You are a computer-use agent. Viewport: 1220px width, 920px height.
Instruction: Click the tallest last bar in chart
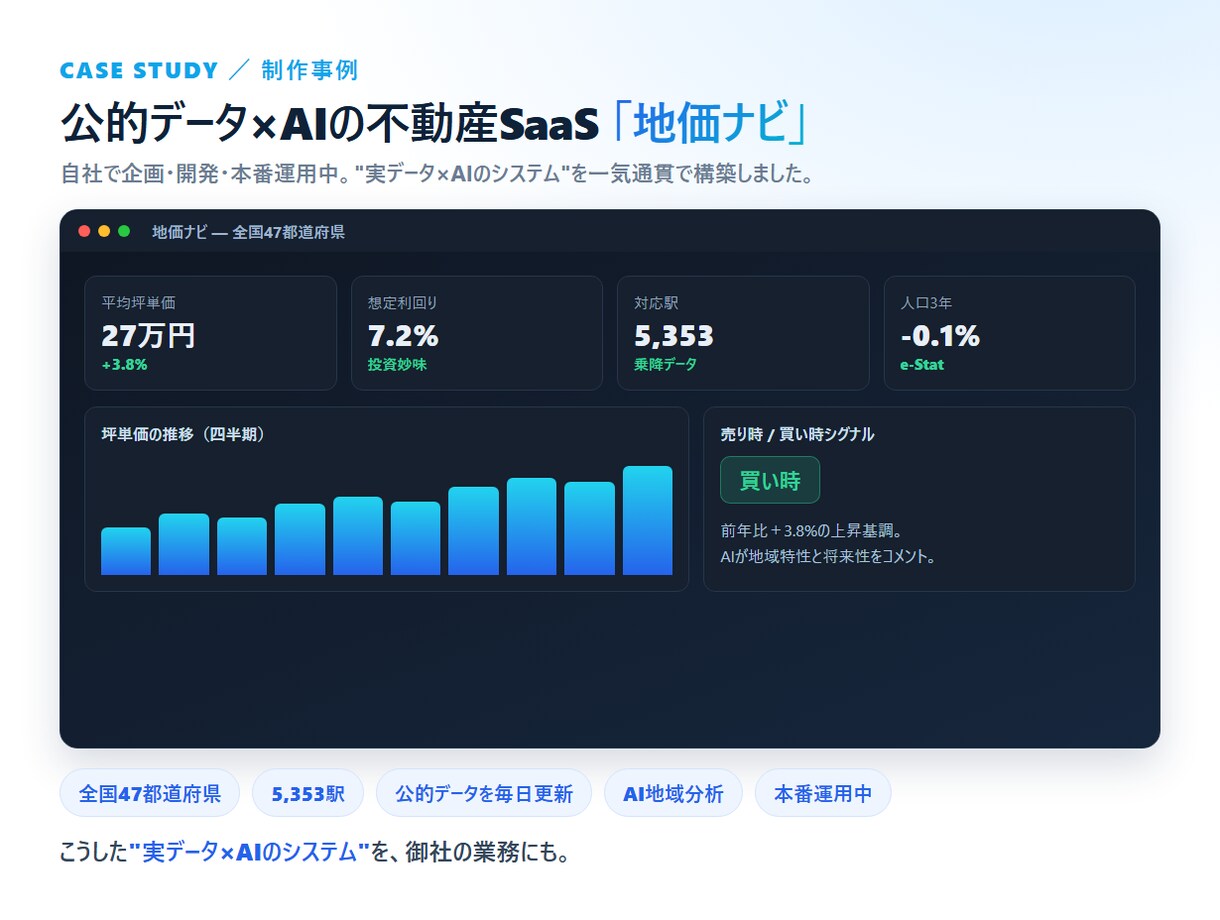click(648, 521)
